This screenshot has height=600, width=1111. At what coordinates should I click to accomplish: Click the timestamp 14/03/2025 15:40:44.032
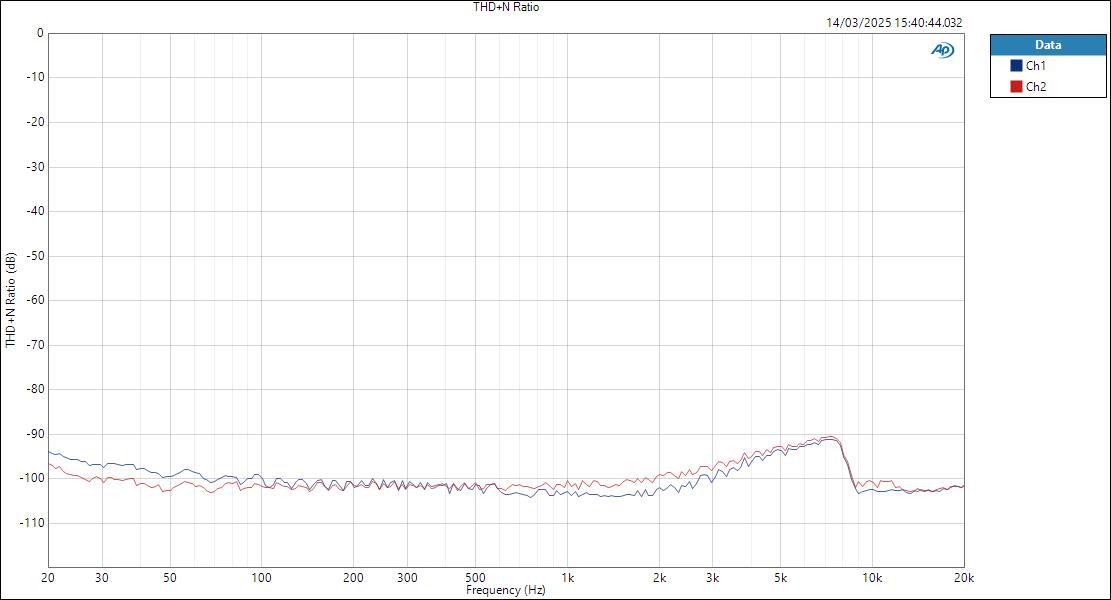[x=895, y=21]
